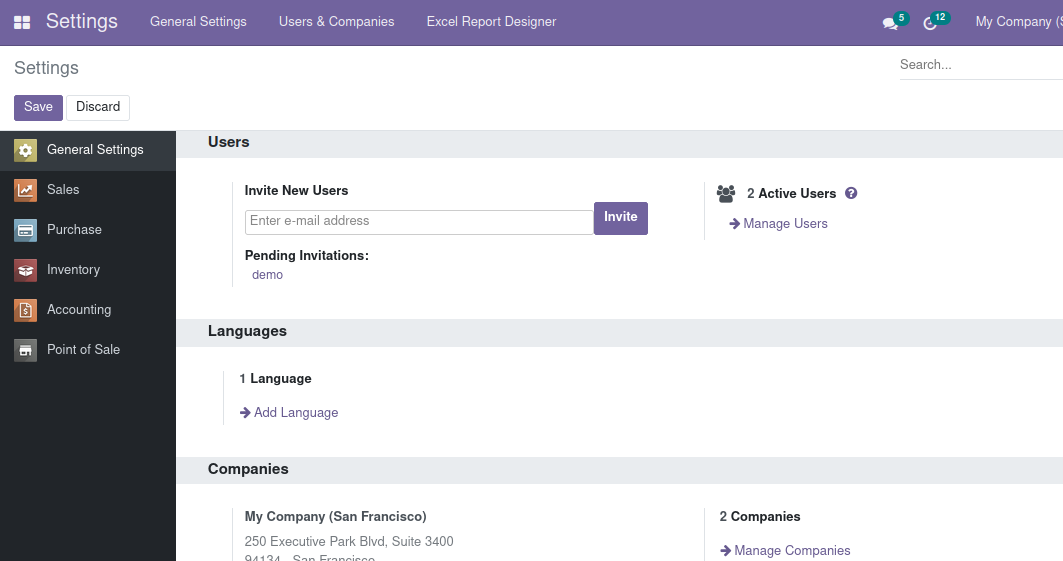Open the Purchase card icon
Screen dimensions: 1063x561
(26, 230)
